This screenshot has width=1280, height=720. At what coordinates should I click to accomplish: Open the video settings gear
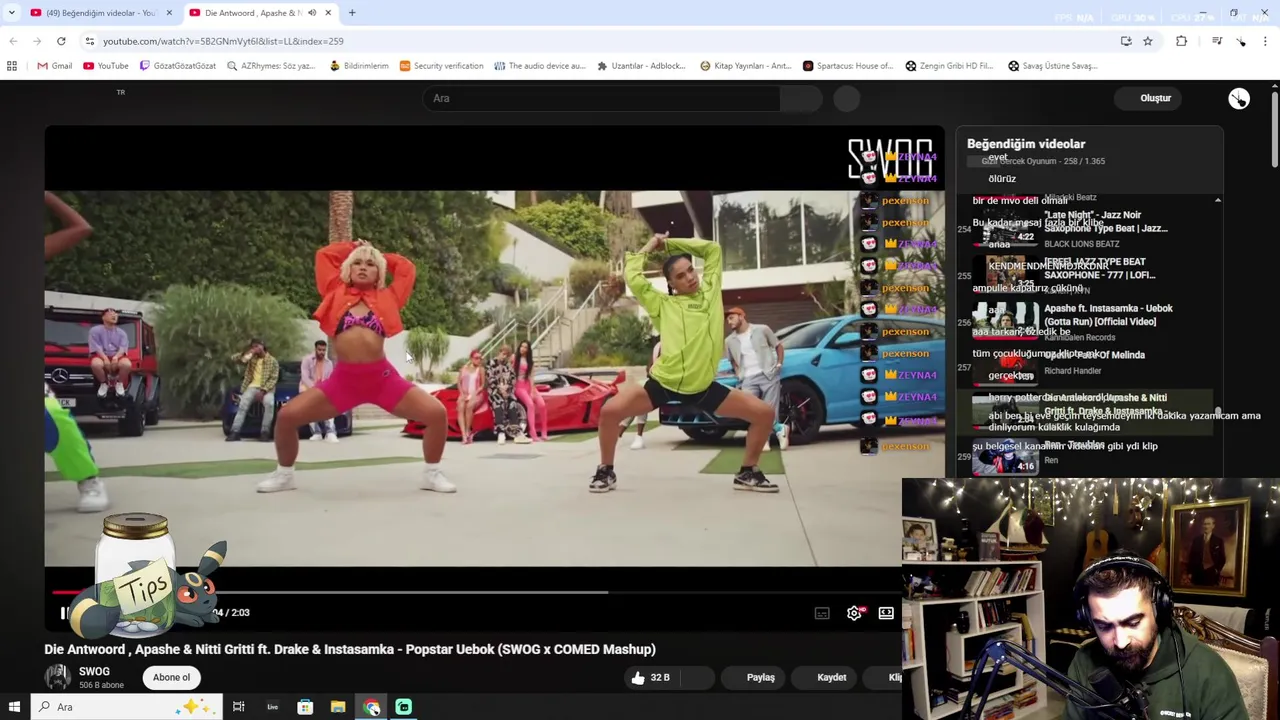(854, 613)
